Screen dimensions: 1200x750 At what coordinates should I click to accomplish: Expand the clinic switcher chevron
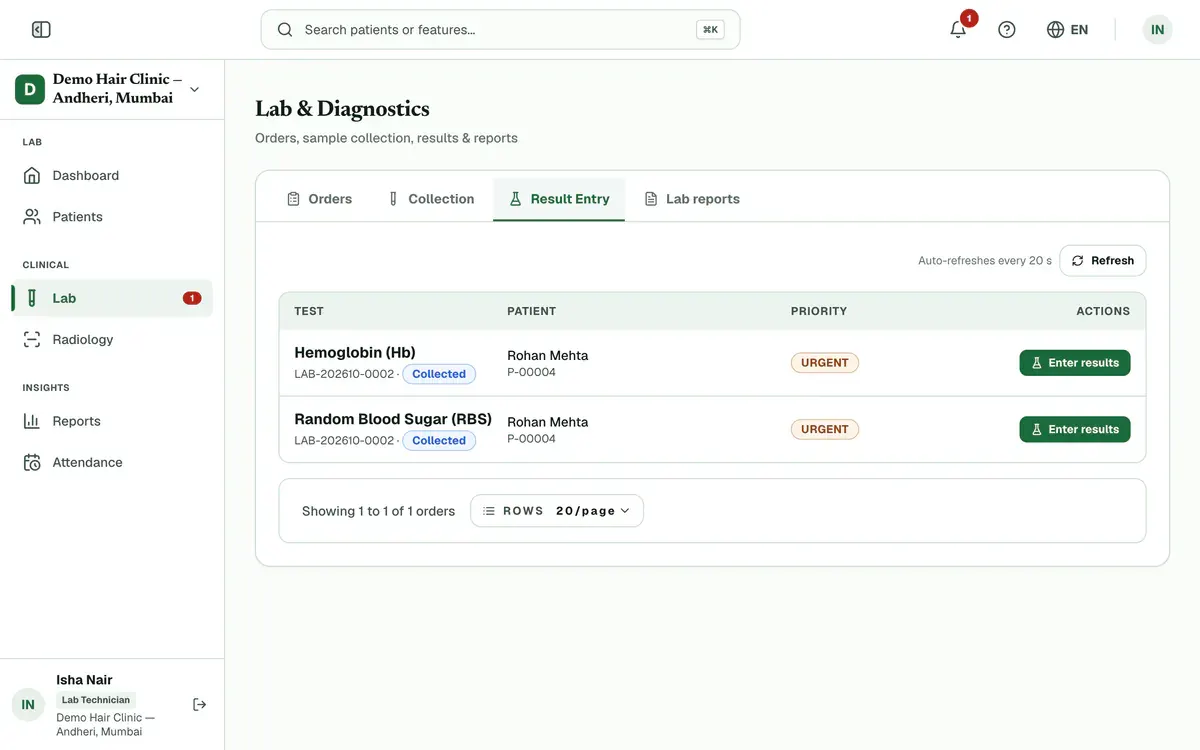194,89
